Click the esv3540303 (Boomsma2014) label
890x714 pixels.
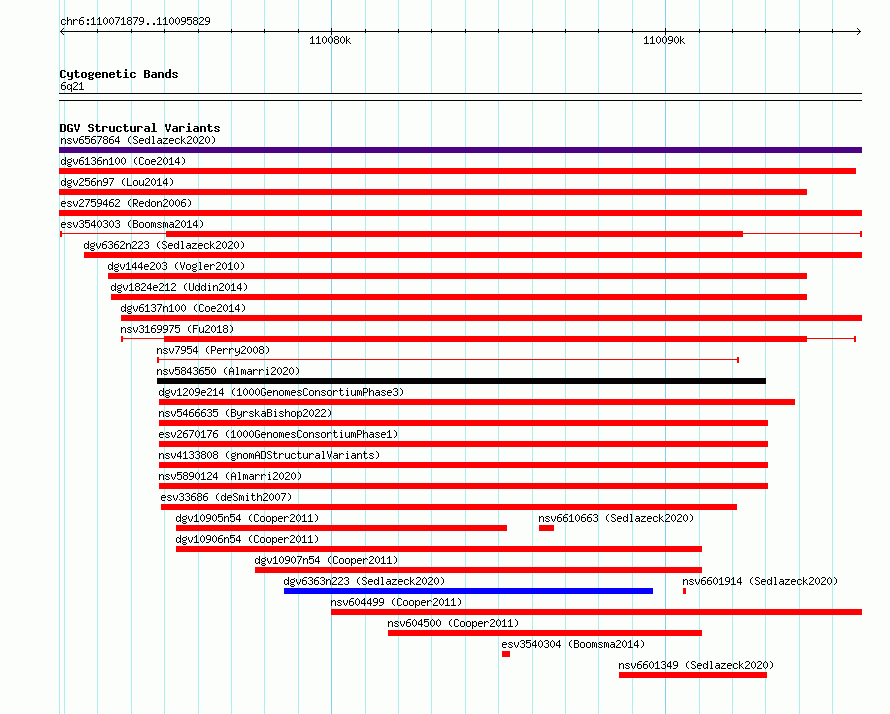(x=132, y=224)
